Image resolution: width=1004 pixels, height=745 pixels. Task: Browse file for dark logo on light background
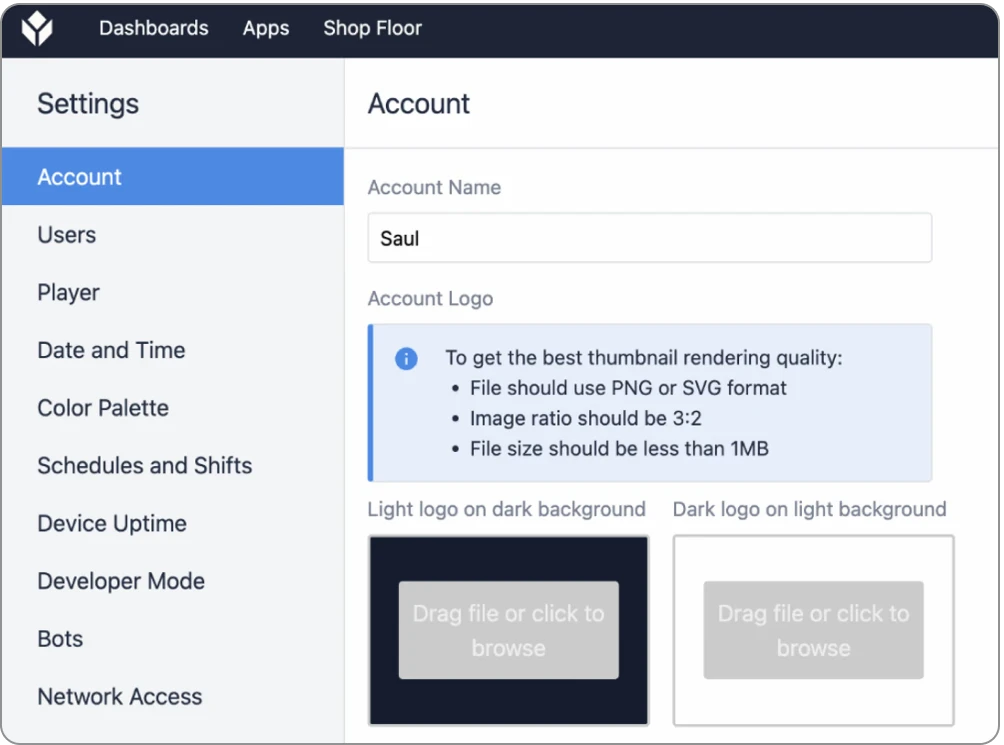[813, 630]
